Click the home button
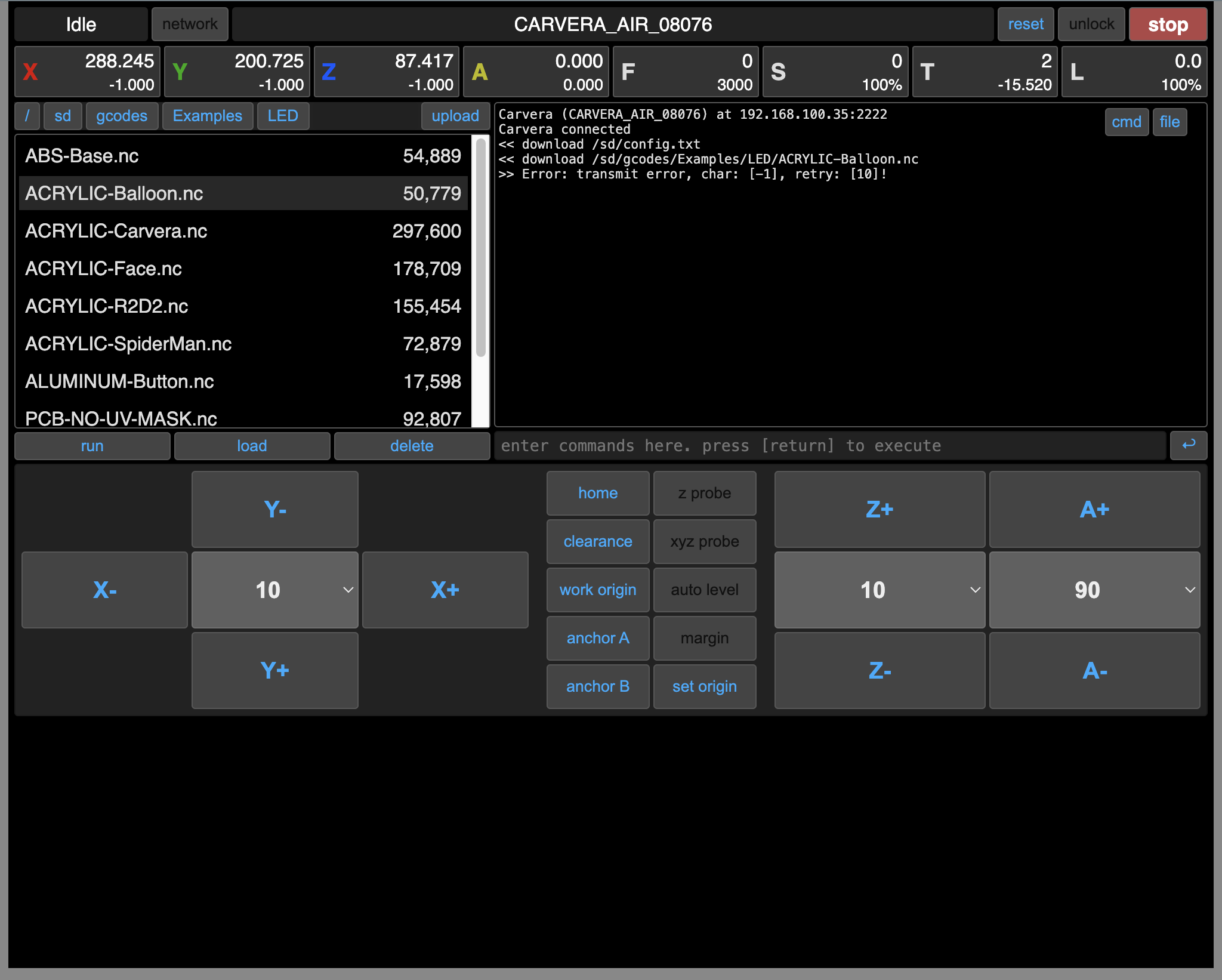The width and height of the screenshot is (1222, 980). (x=598, y=493)
